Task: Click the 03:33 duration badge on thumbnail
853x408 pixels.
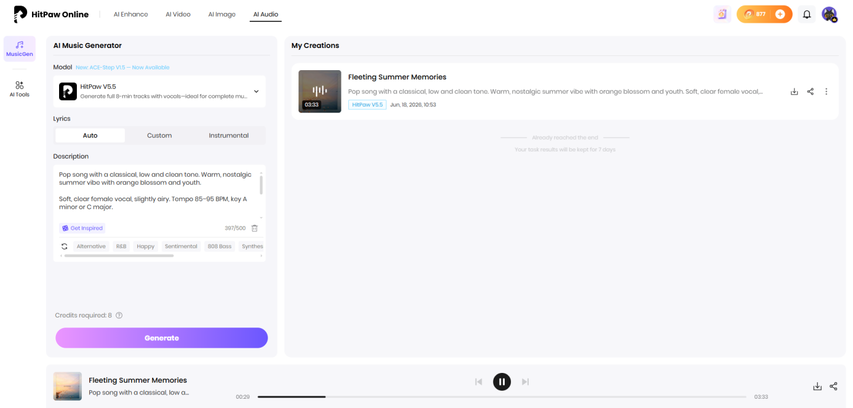Action: point(312,104)
